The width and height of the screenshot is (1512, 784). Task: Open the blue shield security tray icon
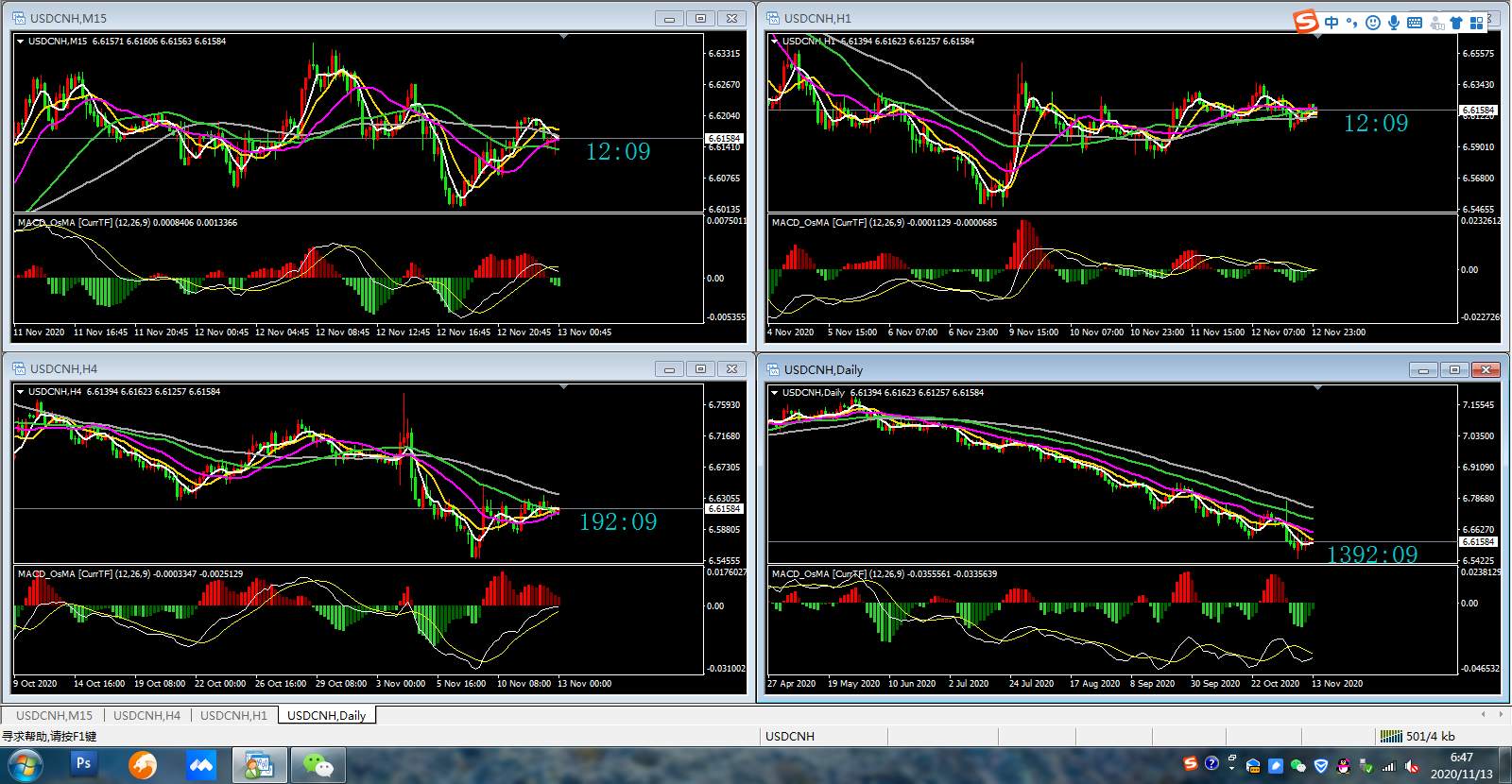[x=1321, y=766]
